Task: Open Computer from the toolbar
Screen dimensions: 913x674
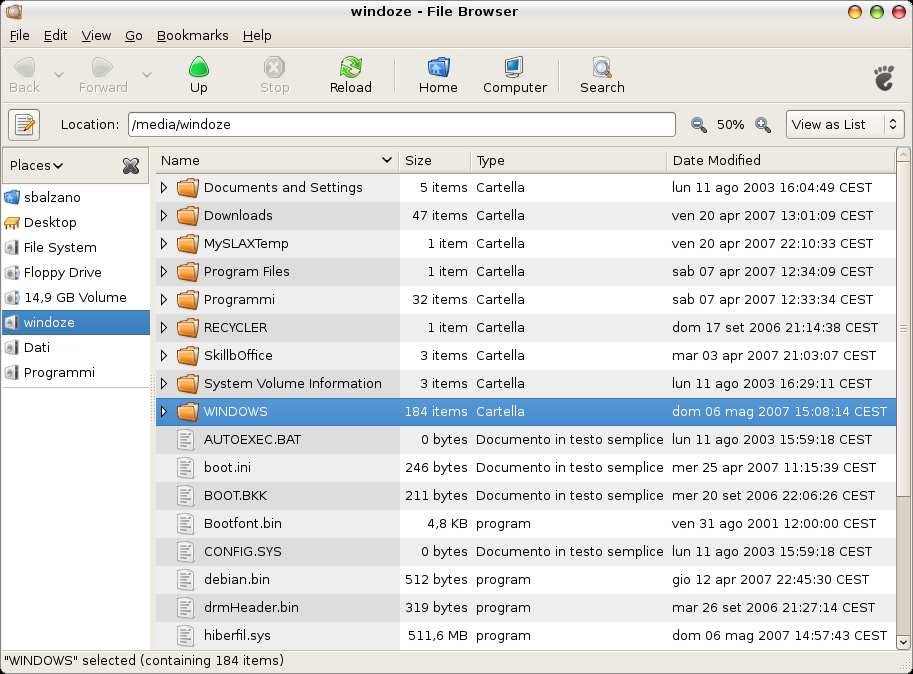Action: coord(515,75)
